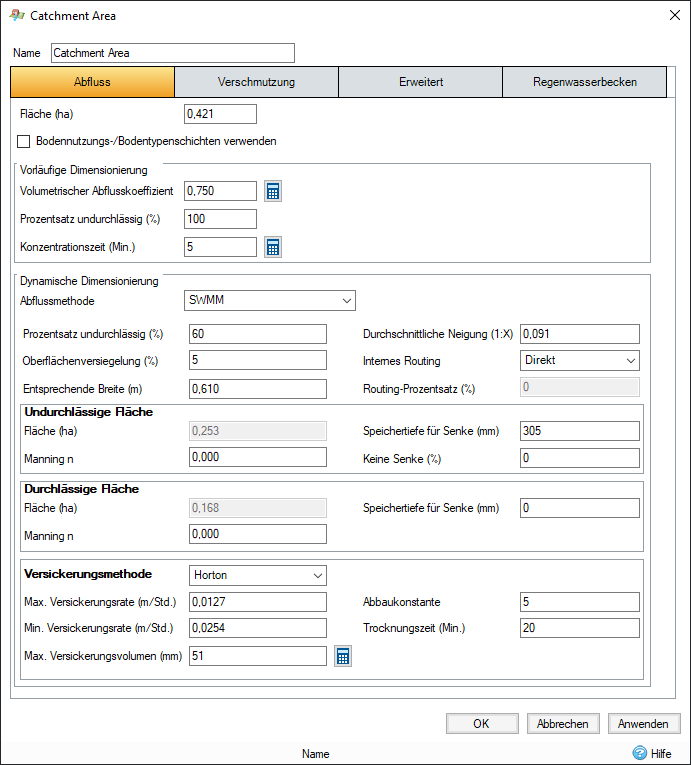Switch to the Regenwasserbecken tab

point(585,82)
